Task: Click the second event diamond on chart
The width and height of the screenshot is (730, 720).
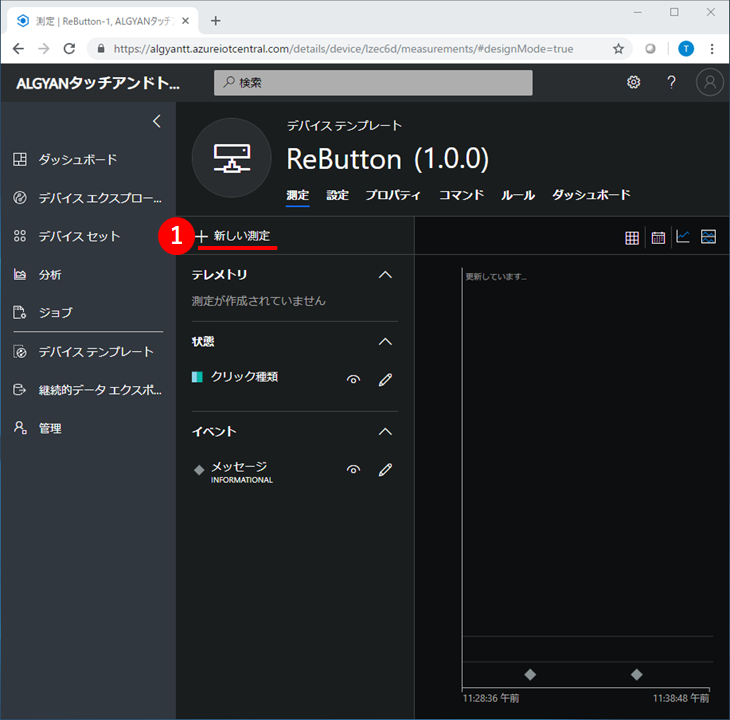Action: click(x=636, y=674)
